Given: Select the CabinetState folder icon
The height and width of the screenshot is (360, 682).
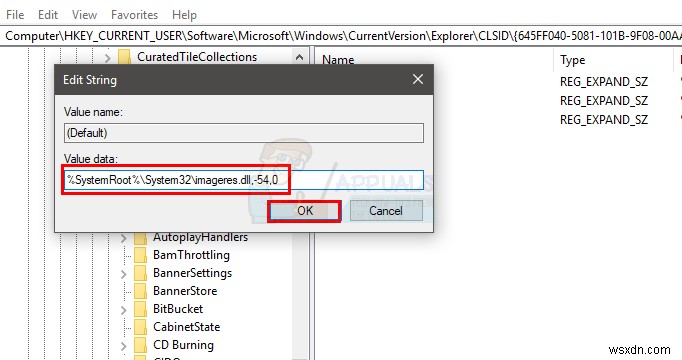Looking at the screenshot, I should pyautogui.click(x=140, y=327).
